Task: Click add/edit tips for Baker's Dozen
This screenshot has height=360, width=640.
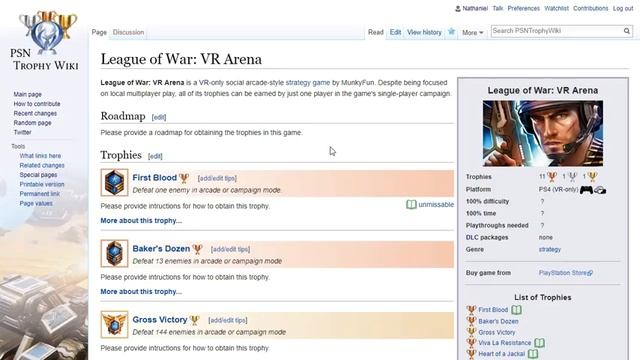Action: coord(230,249)
